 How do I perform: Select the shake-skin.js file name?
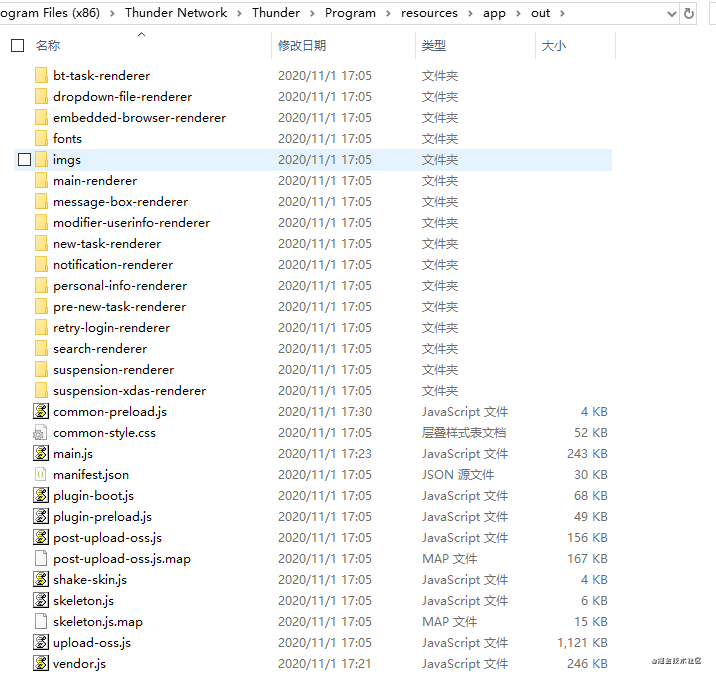tap(90, 579)
